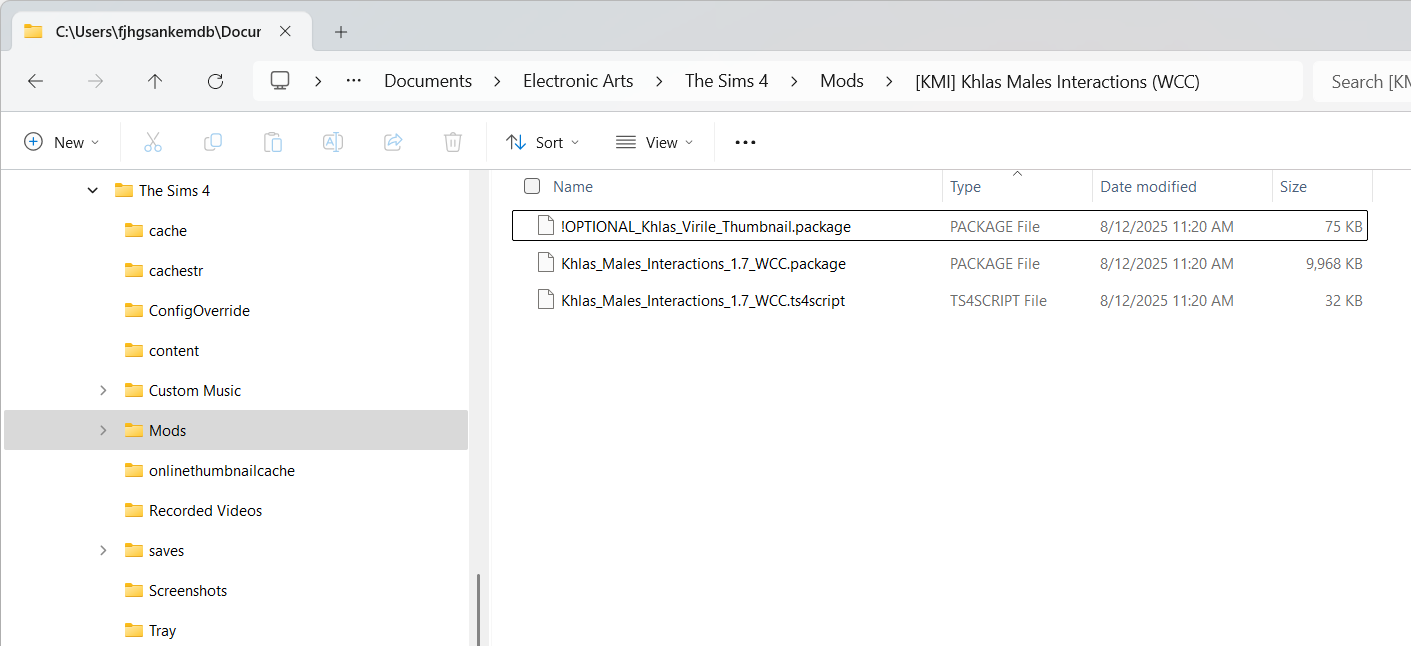The image size is (1411, 646).
Task: Go back to previous folder
Action: click(36, 81)
